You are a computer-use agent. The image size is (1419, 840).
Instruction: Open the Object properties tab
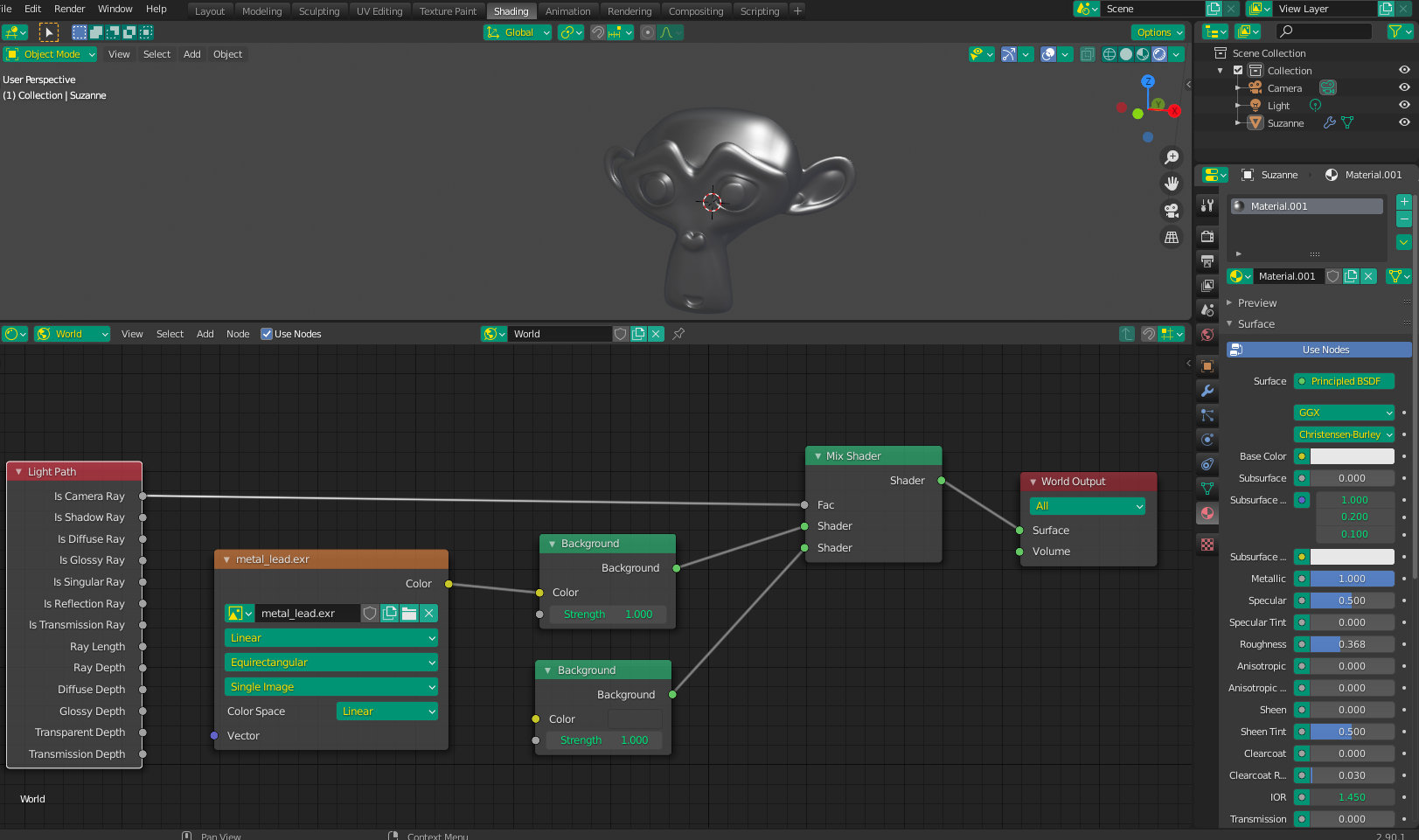point(1207,366)
